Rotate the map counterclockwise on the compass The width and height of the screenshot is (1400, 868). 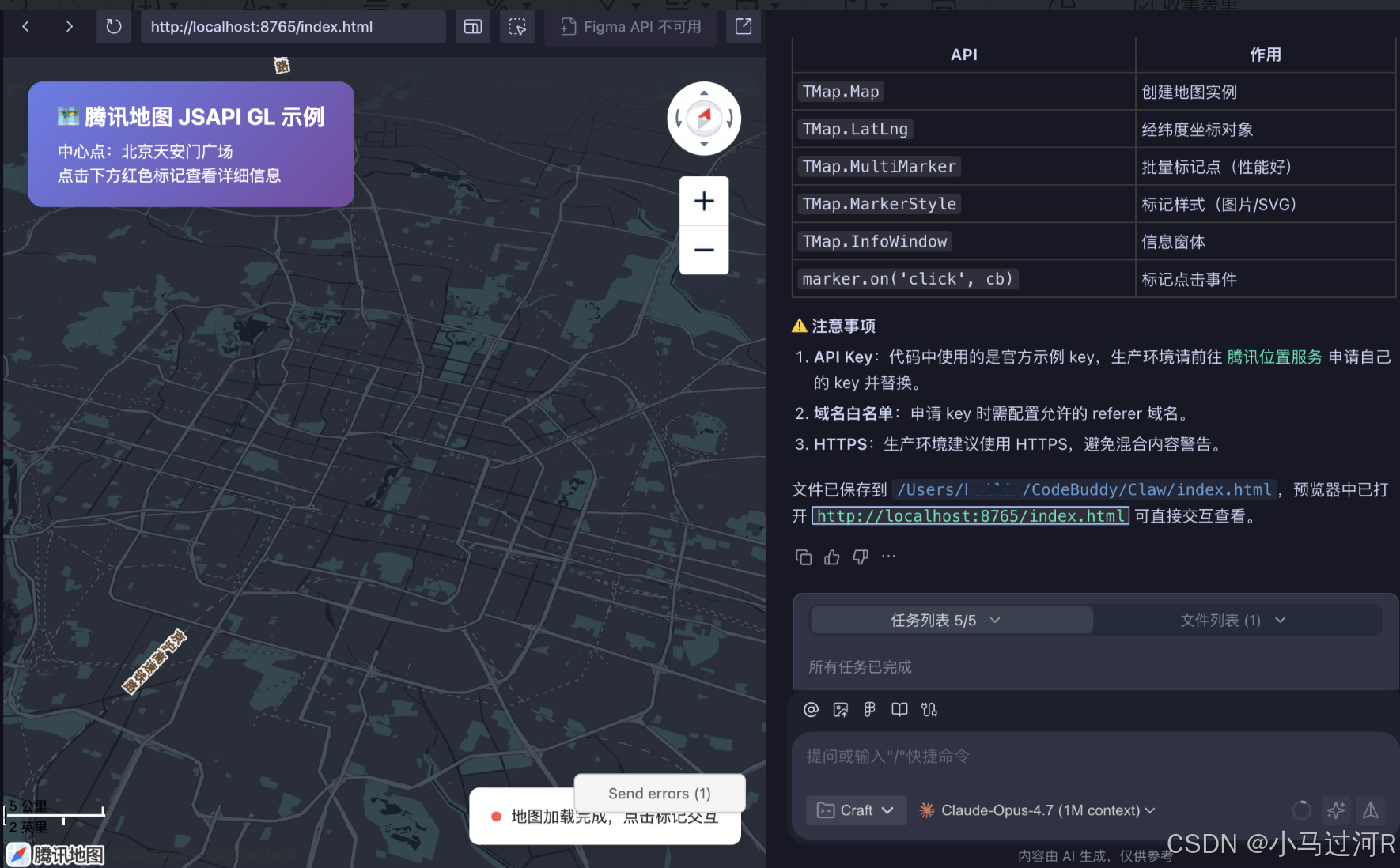tap(678, 119)
